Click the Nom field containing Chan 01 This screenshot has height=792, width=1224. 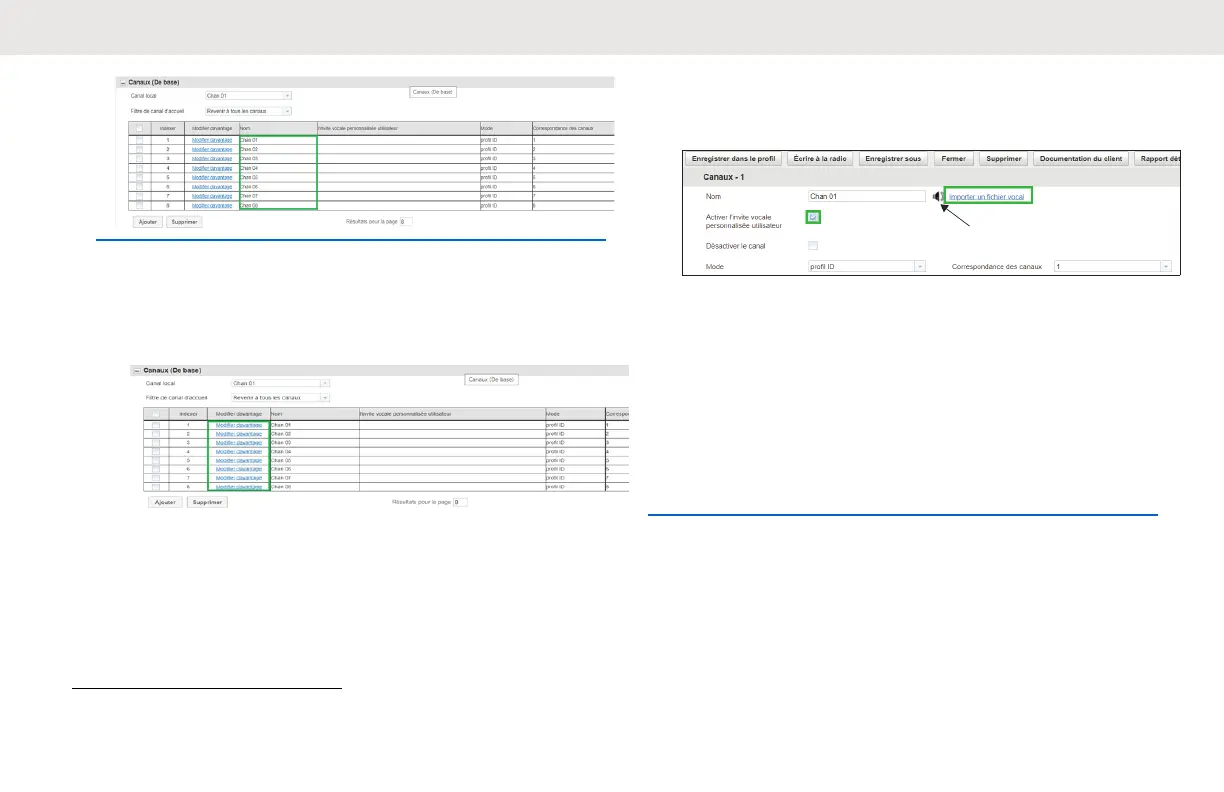866,197
